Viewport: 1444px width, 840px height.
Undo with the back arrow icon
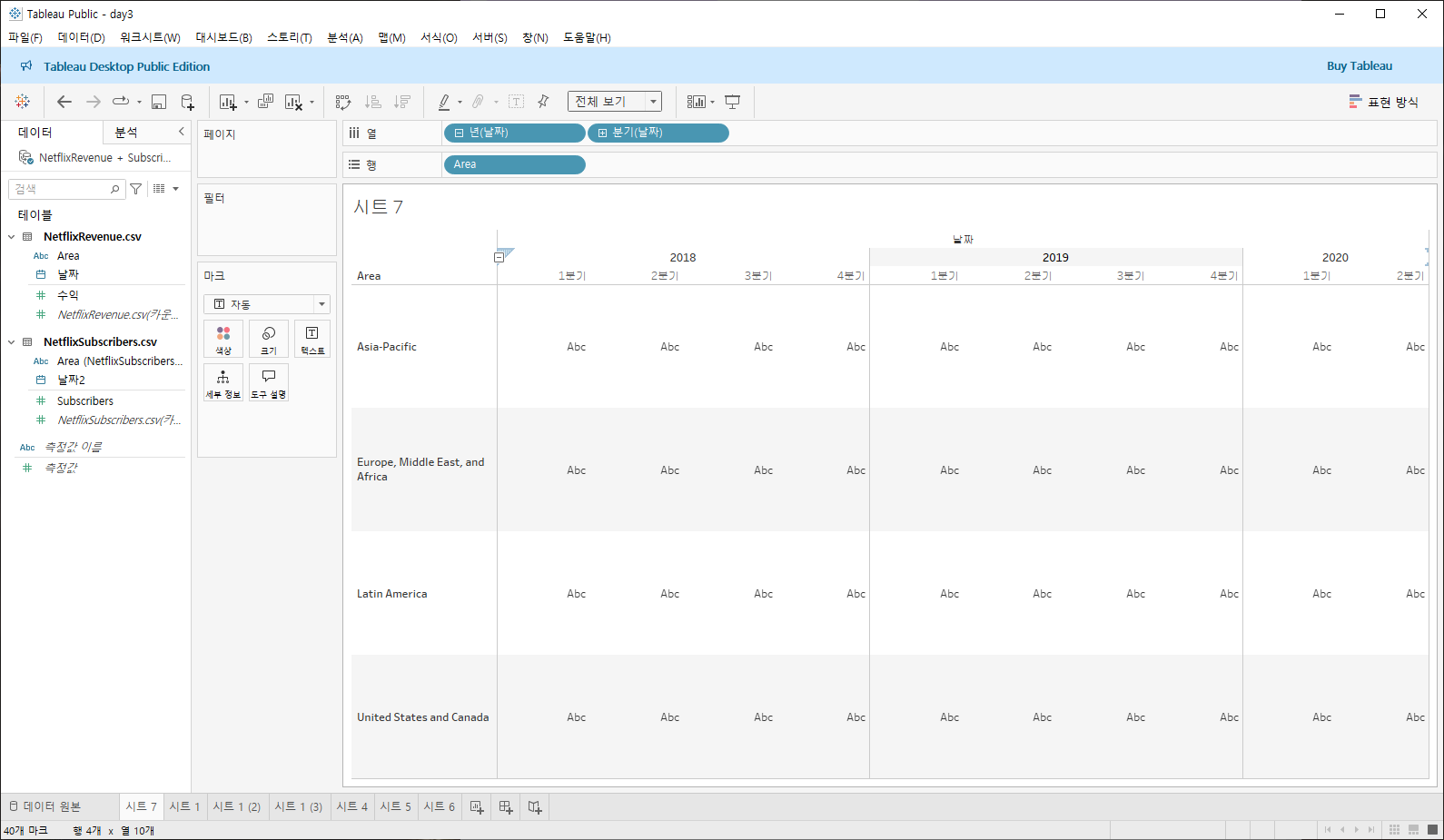[x=64, y=102]
